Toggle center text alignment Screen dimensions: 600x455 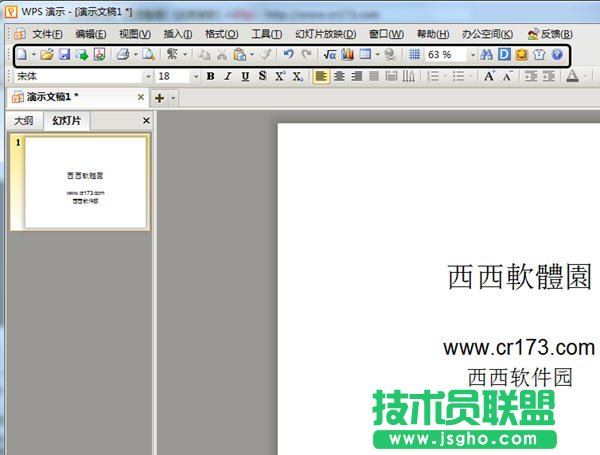pos(339,77)
